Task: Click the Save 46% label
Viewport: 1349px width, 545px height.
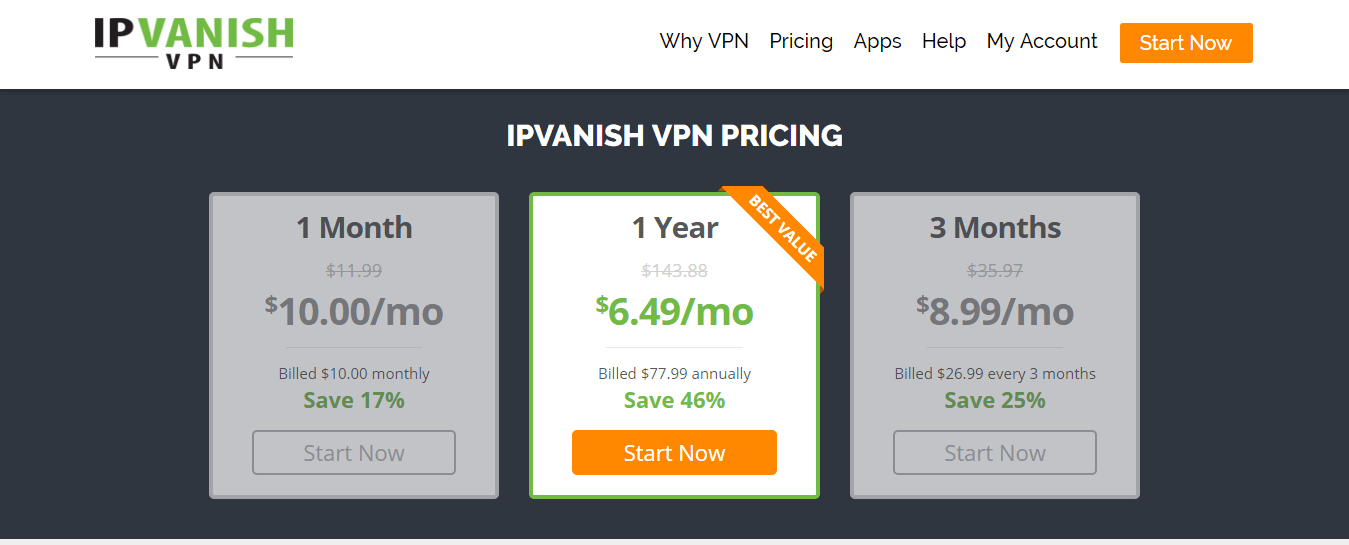Action: pos(674,400)
